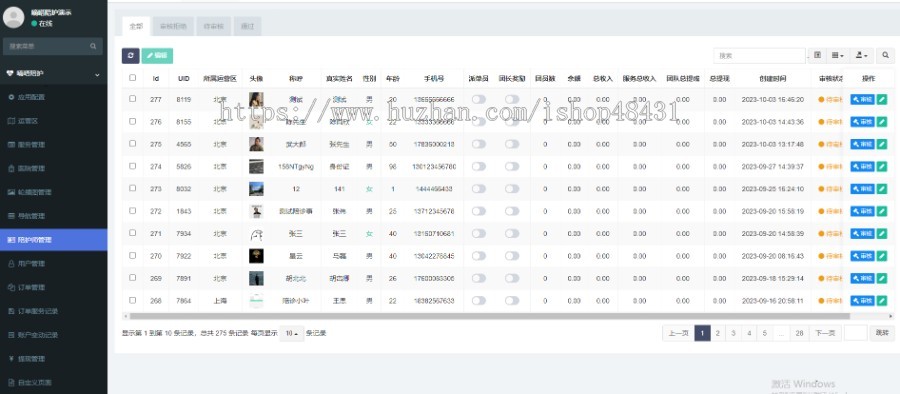Tick the checkbox for row Id 271
This screenshot has width=900, height=394.
tap(133, 233)
